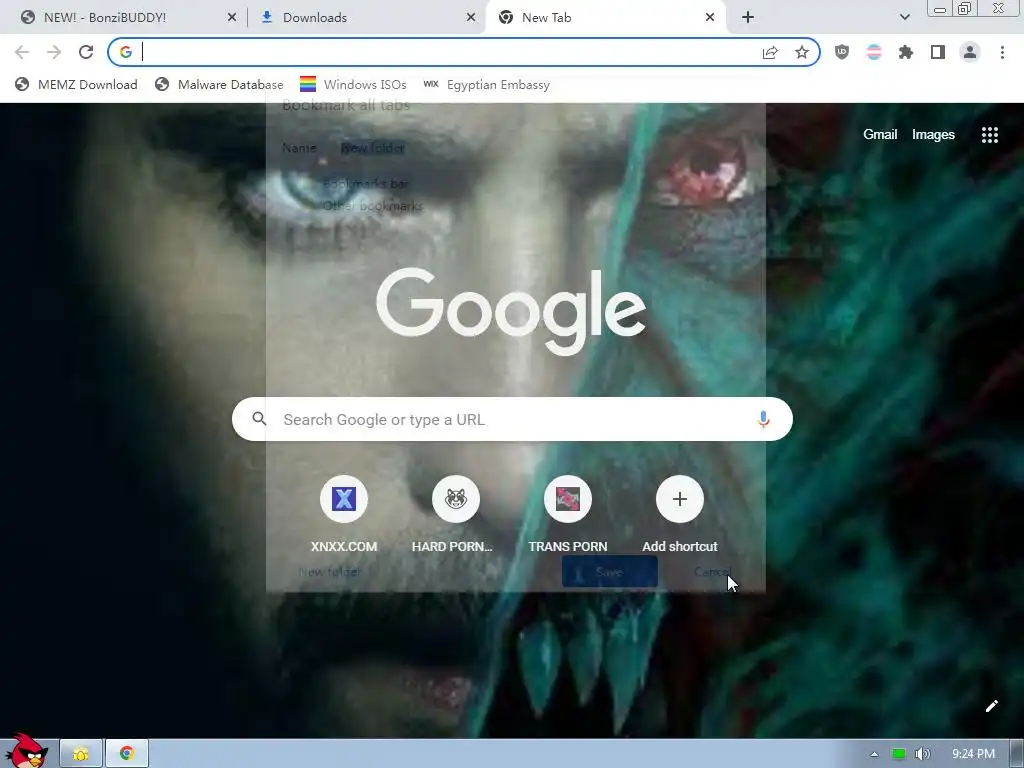Click New folder in bookmark dialog
Image resolution: width=1024 pixels, height=768 pixels.
click(x=329, y=572)
